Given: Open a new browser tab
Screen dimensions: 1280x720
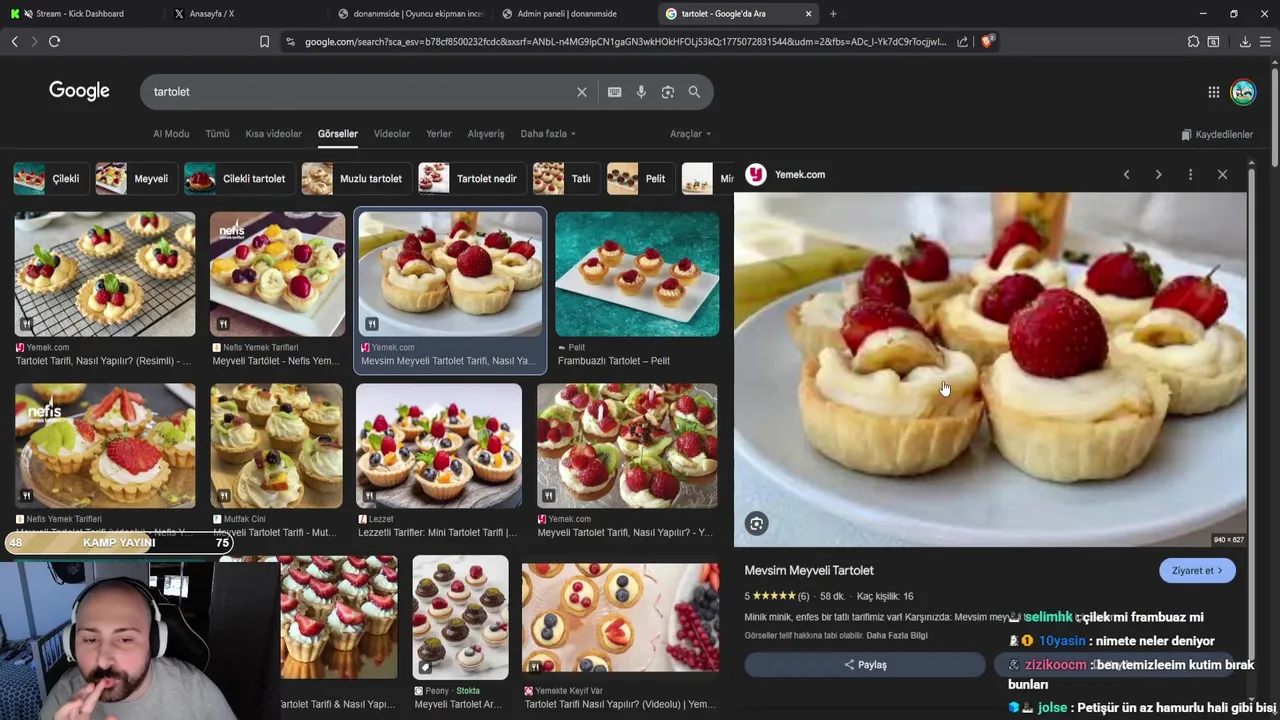Looking at the screenshot, I should coord(833,14).
